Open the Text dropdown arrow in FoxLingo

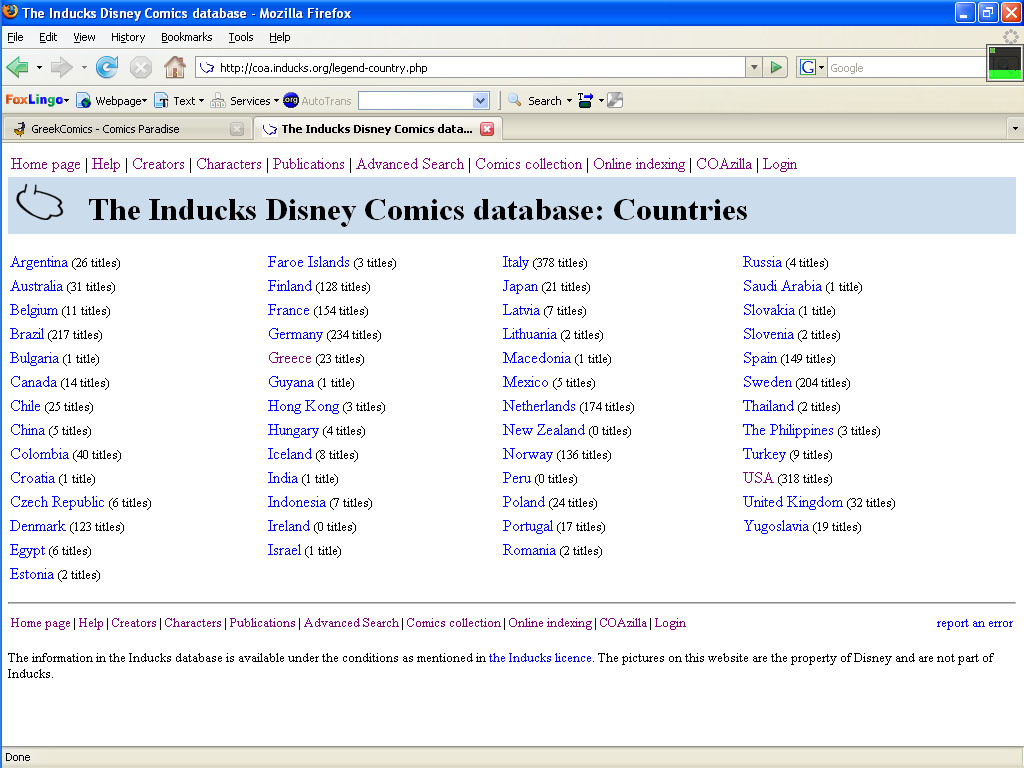click(201, 101)
